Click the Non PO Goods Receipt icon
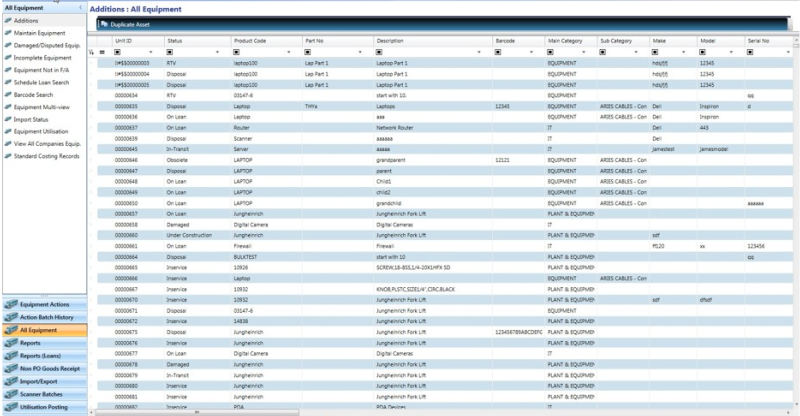 [11, 369]
